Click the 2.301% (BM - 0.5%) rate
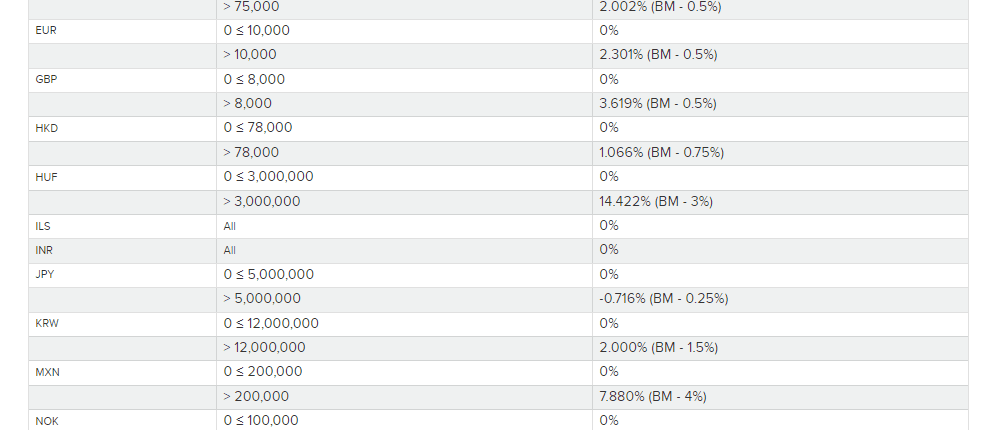The height and width of the screenshot is (430, 983). coord(658,55)
